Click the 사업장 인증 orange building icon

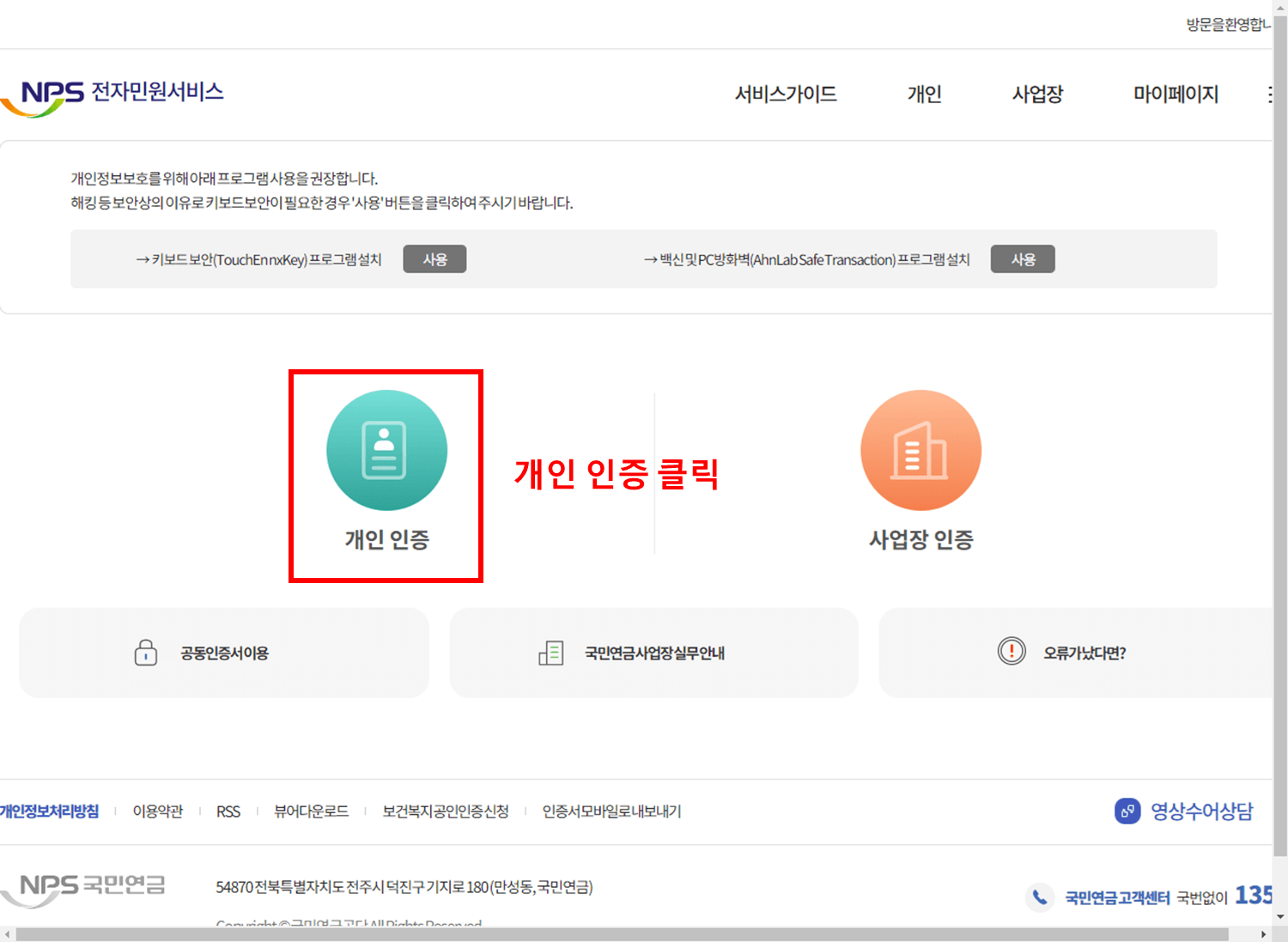pos(920,450)
